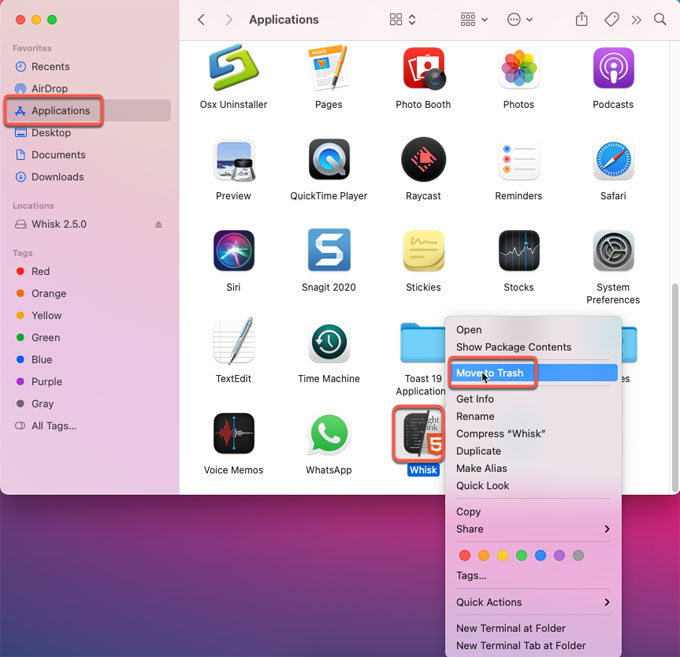Viewport: 680px width, 657px height.
Task: Select the Pages app icon
Action: 328,68
